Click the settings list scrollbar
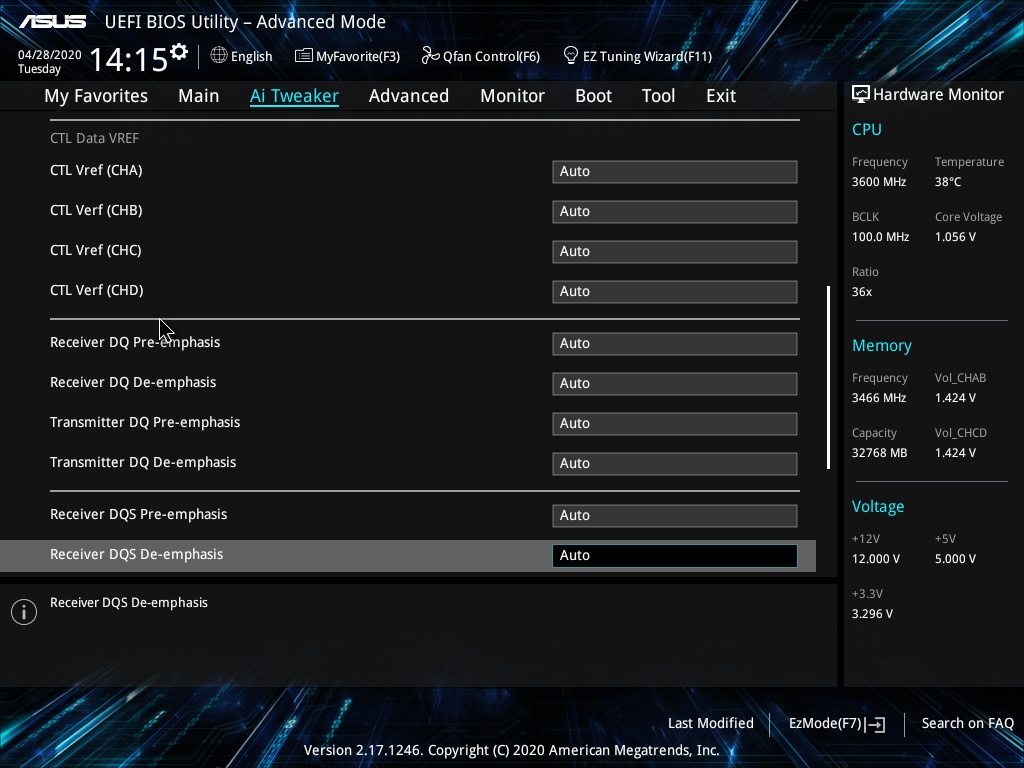Viewport: 1024px width, 768px height. 828,377
